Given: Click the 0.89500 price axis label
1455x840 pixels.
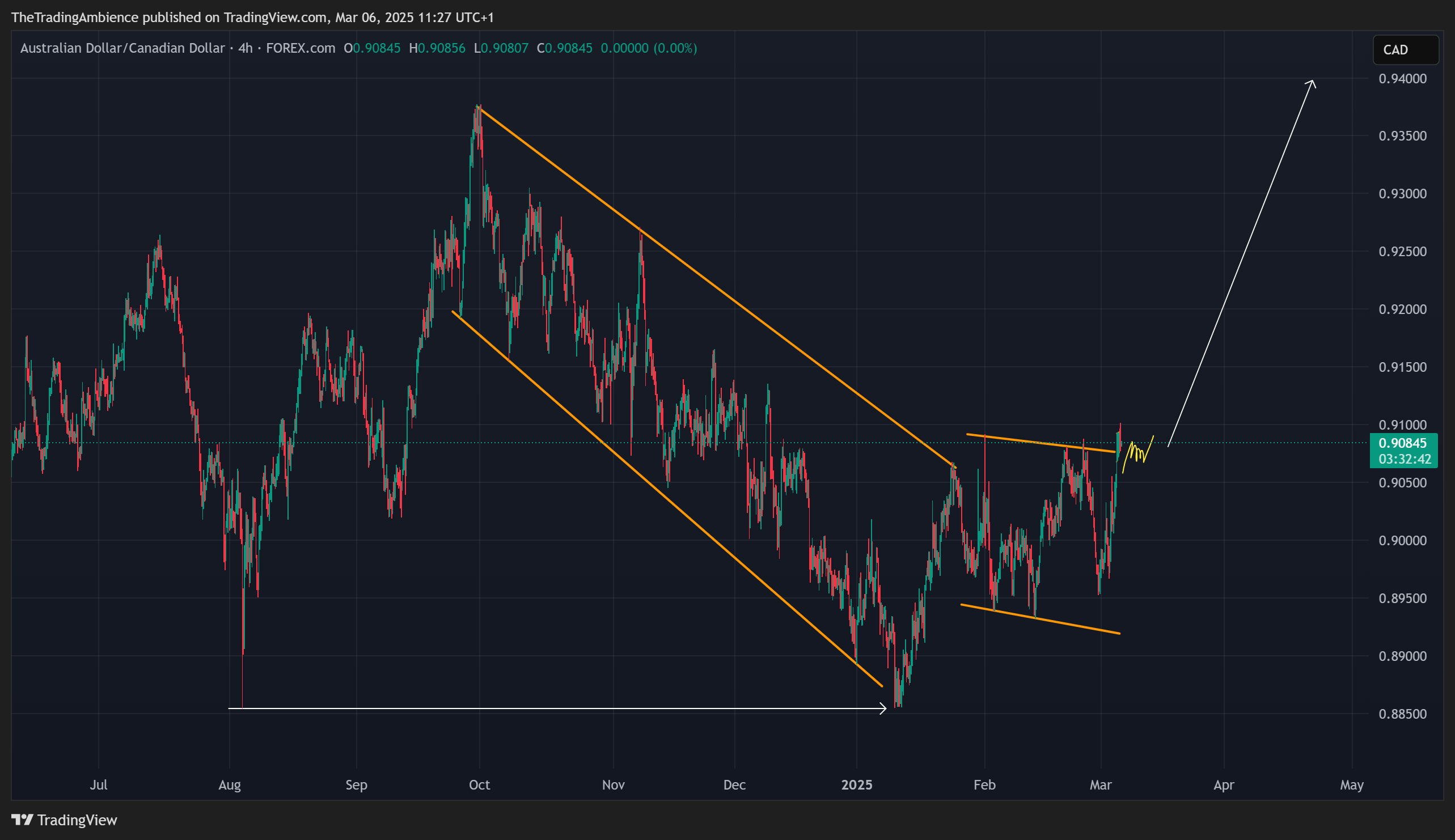Looking at the screenshot, I should click(1403, 599).
